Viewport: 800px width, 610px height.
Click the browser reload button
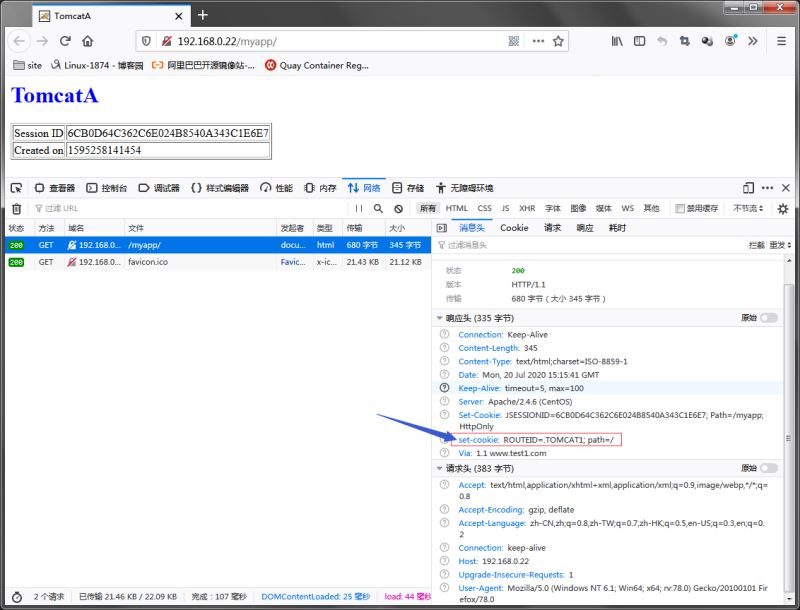[x=65, y=41]
